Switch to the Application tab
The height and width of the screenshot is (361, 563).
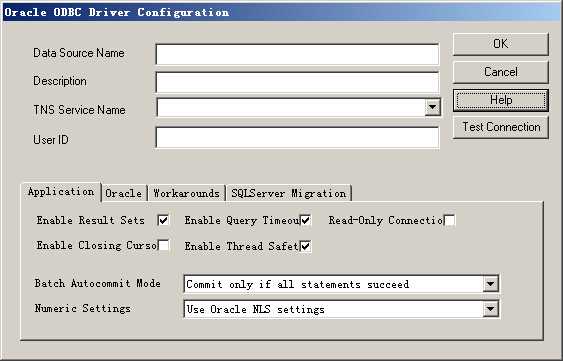[x=61, y=191]
